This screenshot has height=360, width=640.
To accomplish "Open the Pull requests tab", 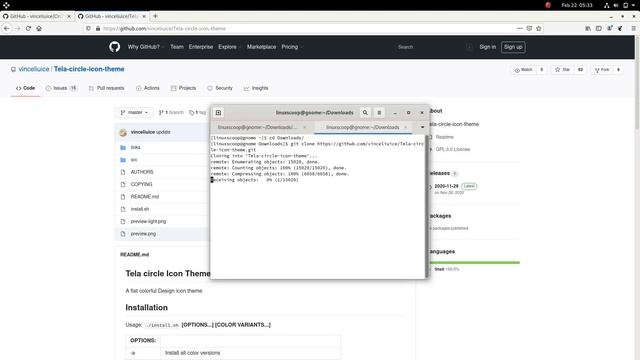I will click(107, 88).
